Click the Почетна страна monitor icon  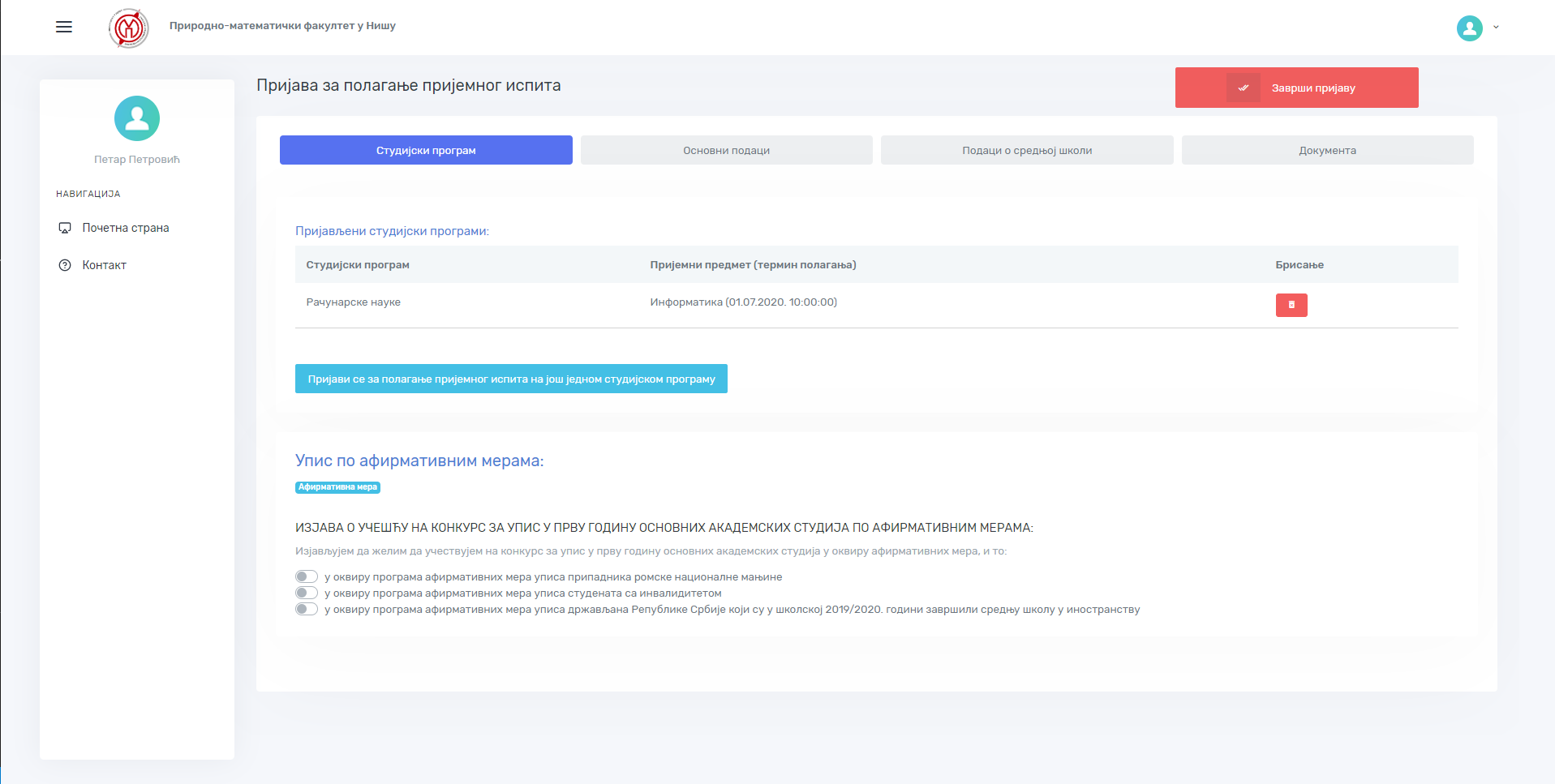point(65,228)
